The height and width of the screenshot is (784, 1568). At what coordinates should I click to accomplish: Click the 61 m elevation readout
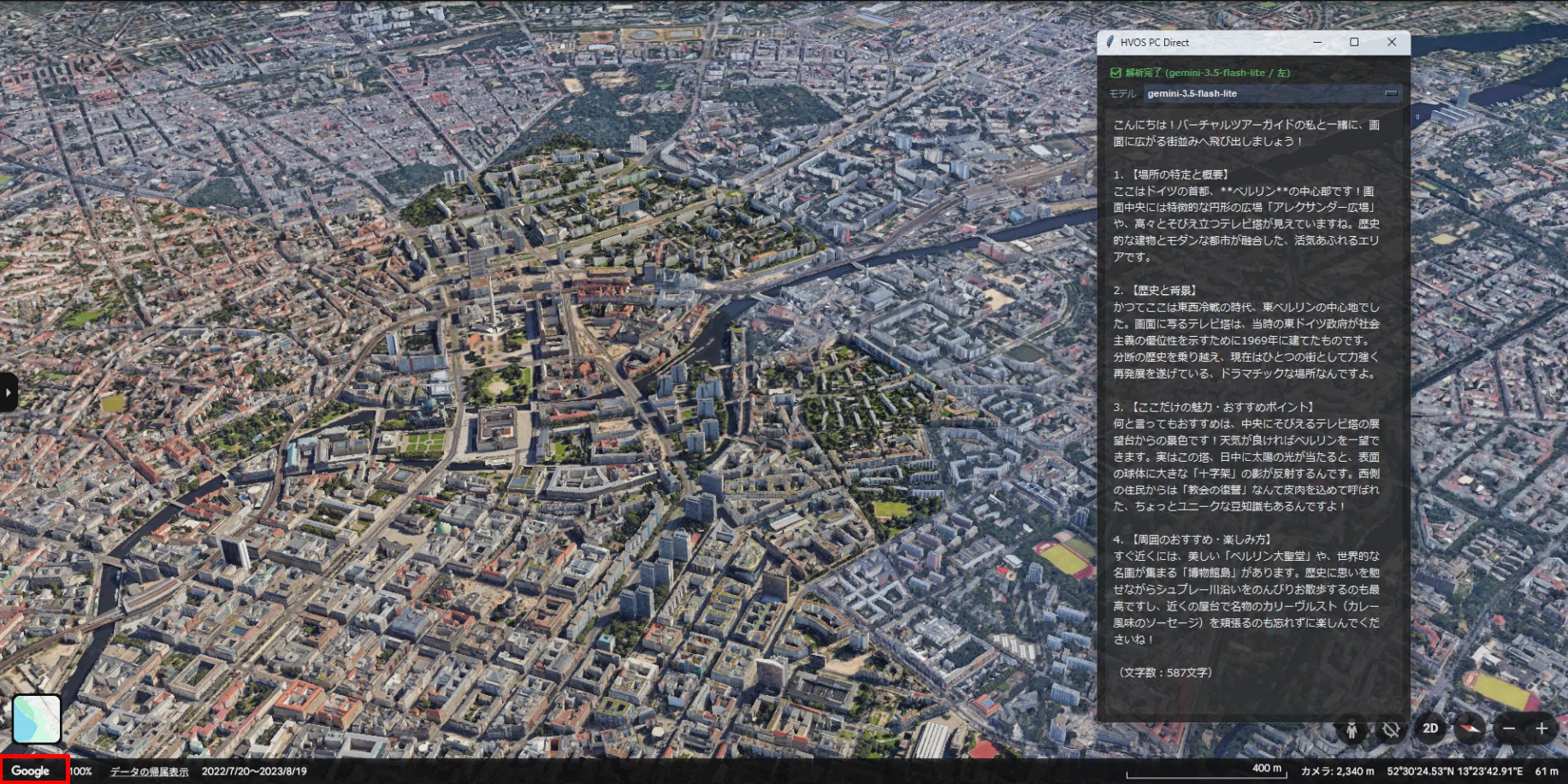[1547, 771]
